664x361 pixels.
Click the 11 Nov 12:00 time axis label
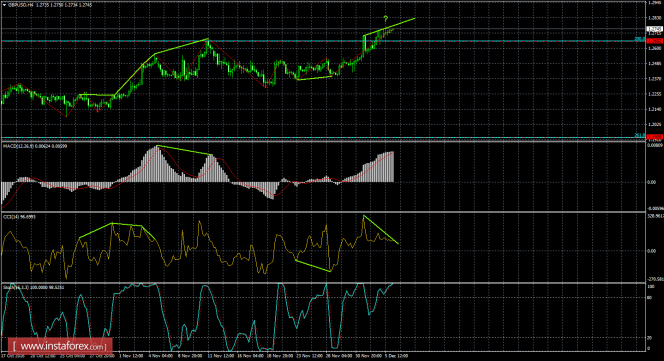(x=221, y=356)
